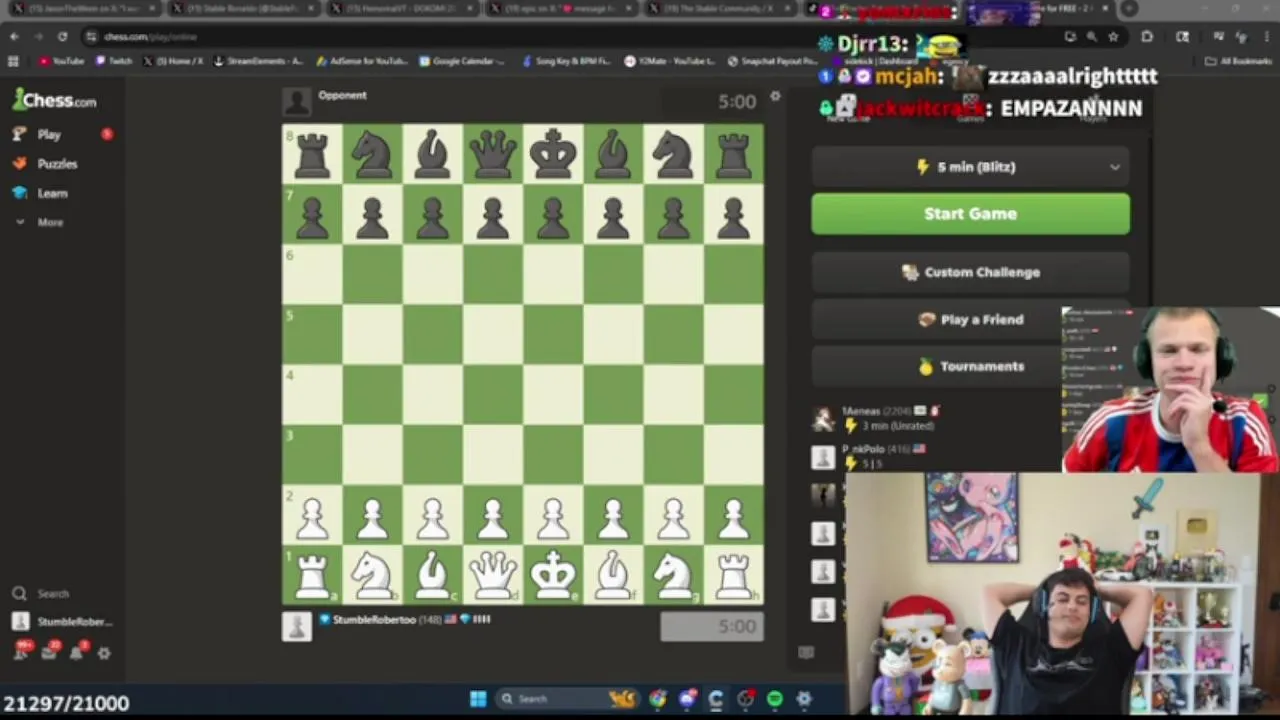Open Spotify from the taskbar
Screen dimensions: 1280x720
tap(775, 699)
